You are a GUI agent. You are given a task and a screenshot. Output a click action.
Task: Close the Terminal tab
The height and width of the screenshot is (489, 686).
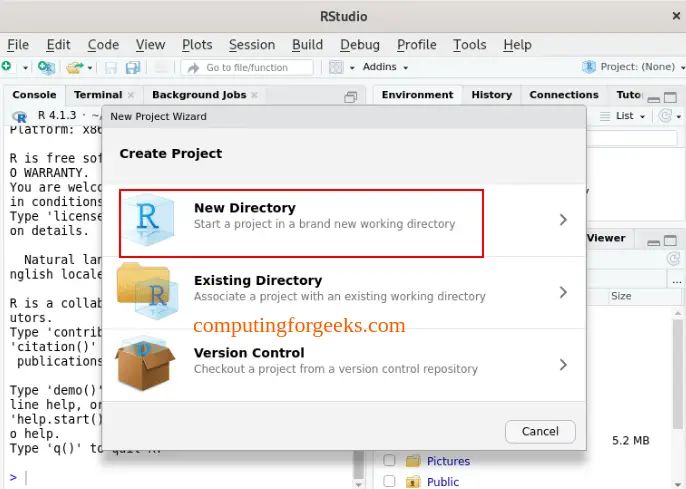point(131,95)
